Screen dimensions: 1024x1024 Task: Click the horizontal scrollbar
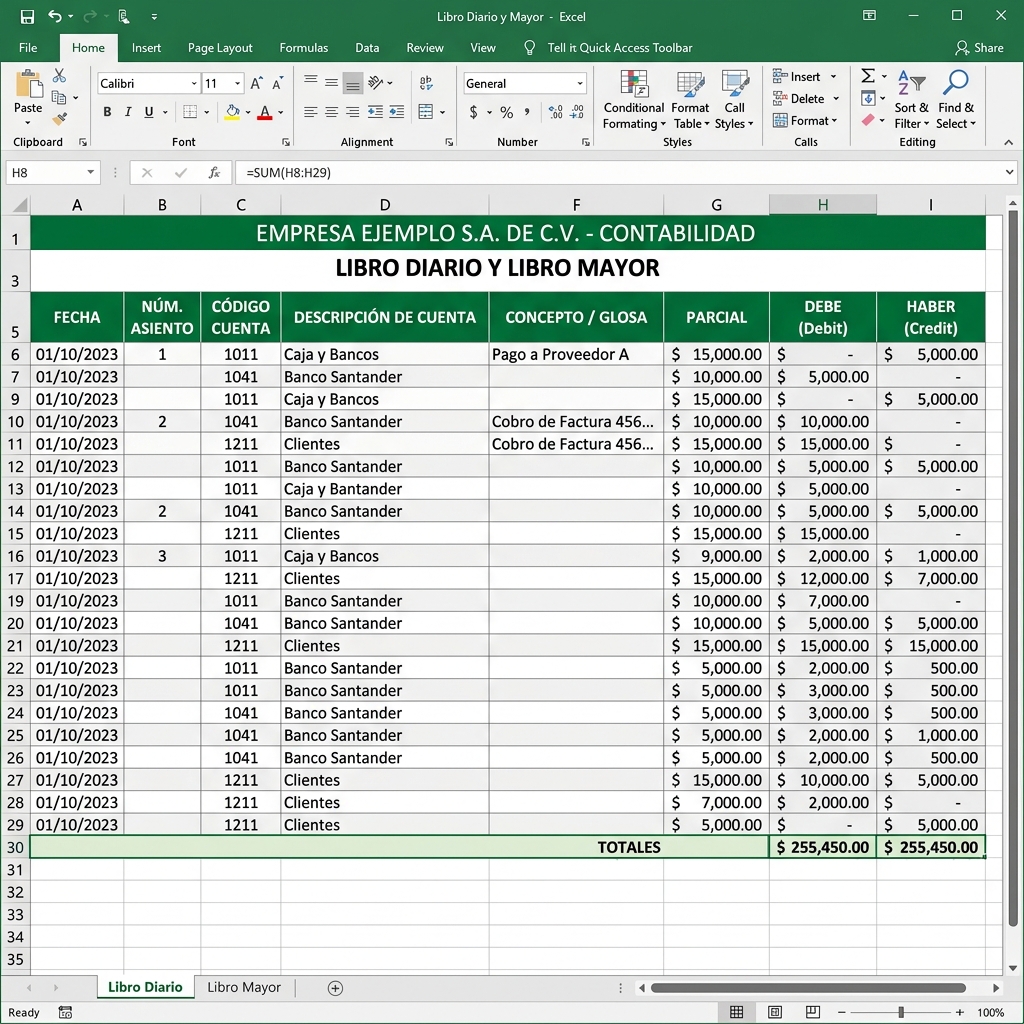tap(808, 988)
